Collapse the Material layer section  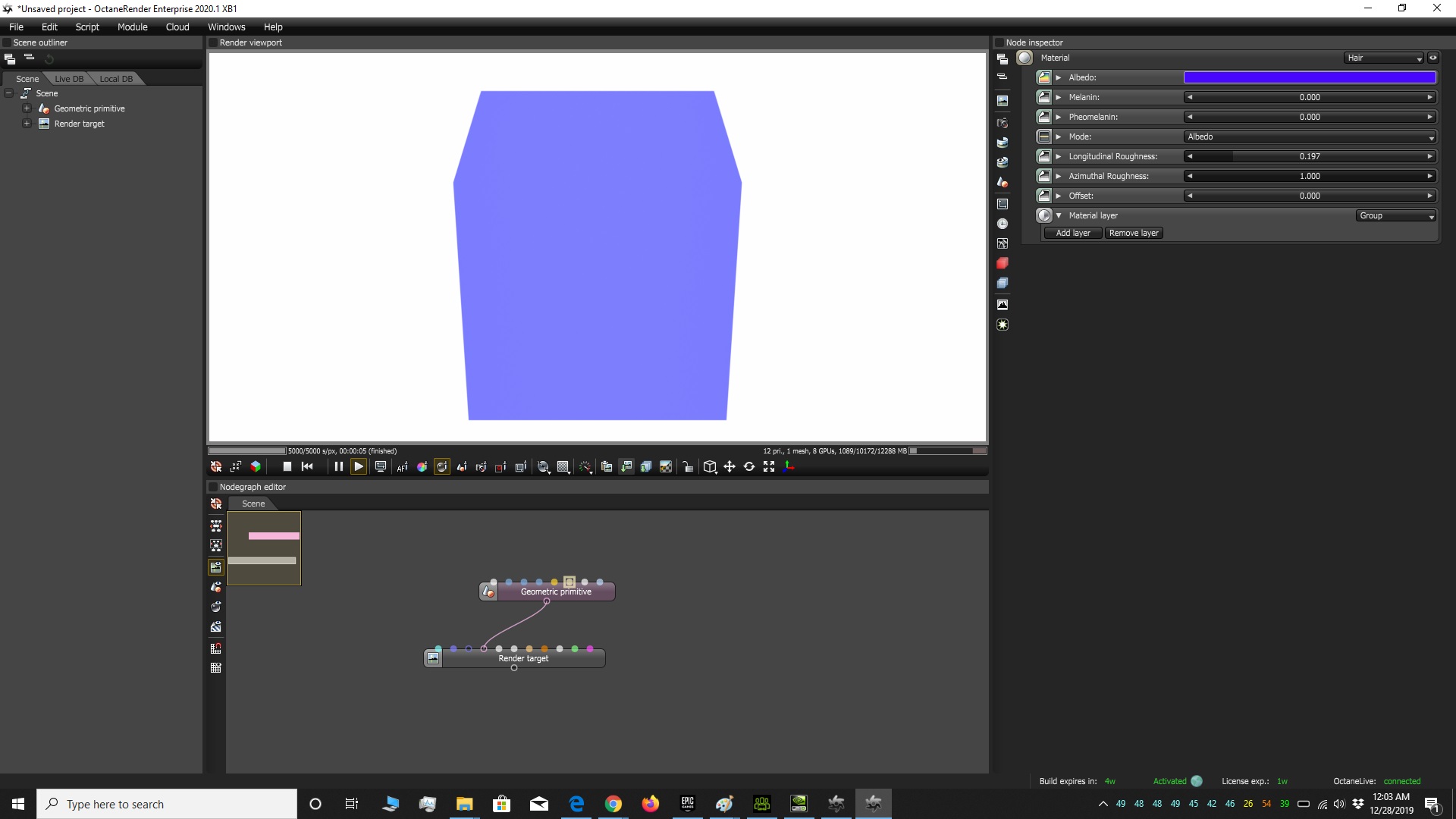1059,215
